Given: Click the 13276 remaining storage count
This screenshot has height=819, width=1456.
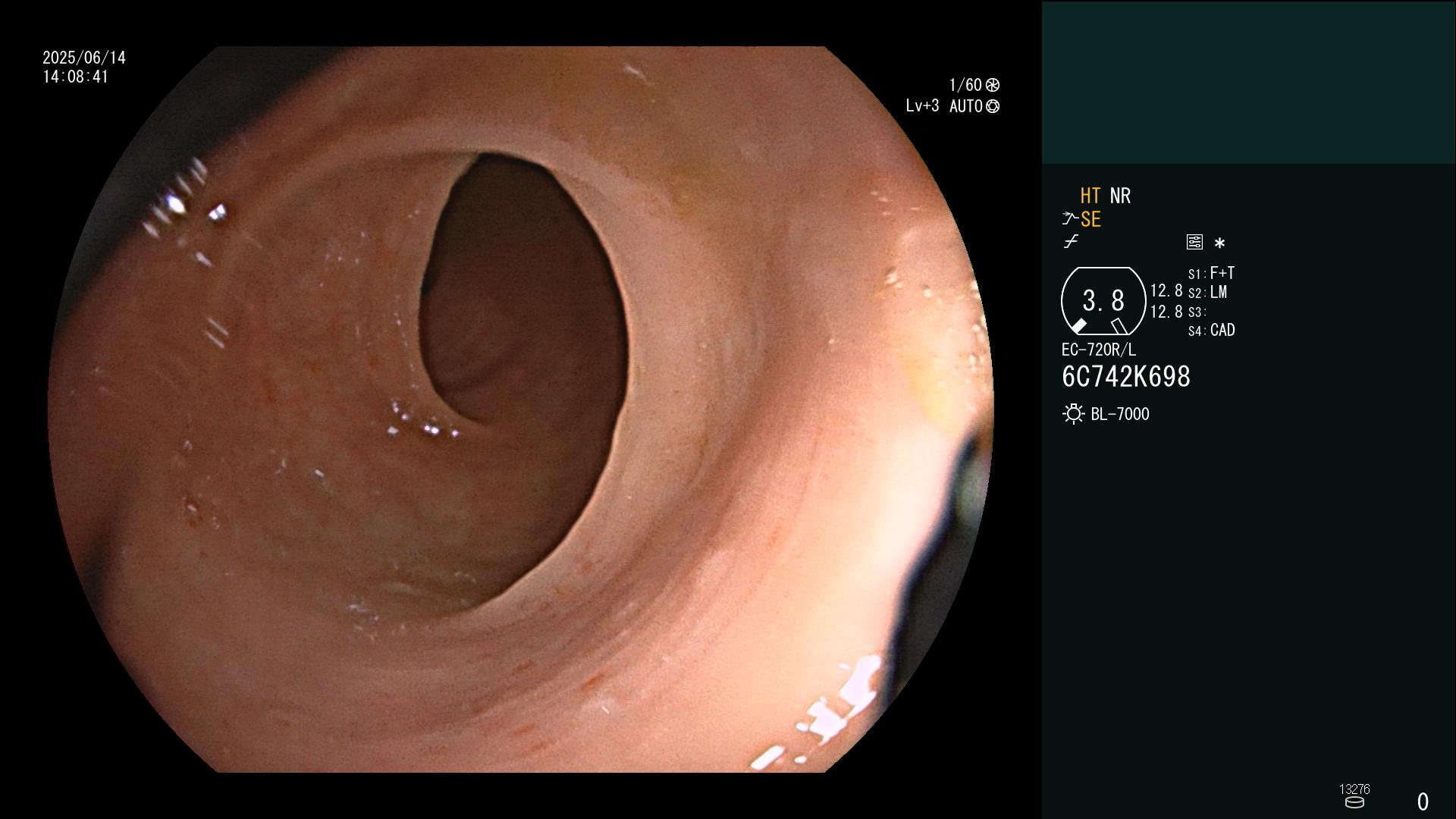Looking at the screenshot, I should [x=1354, y=789].
